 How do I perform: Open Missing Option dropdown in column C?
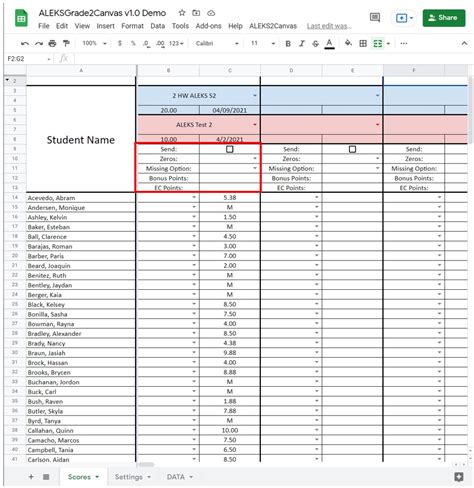255,168
